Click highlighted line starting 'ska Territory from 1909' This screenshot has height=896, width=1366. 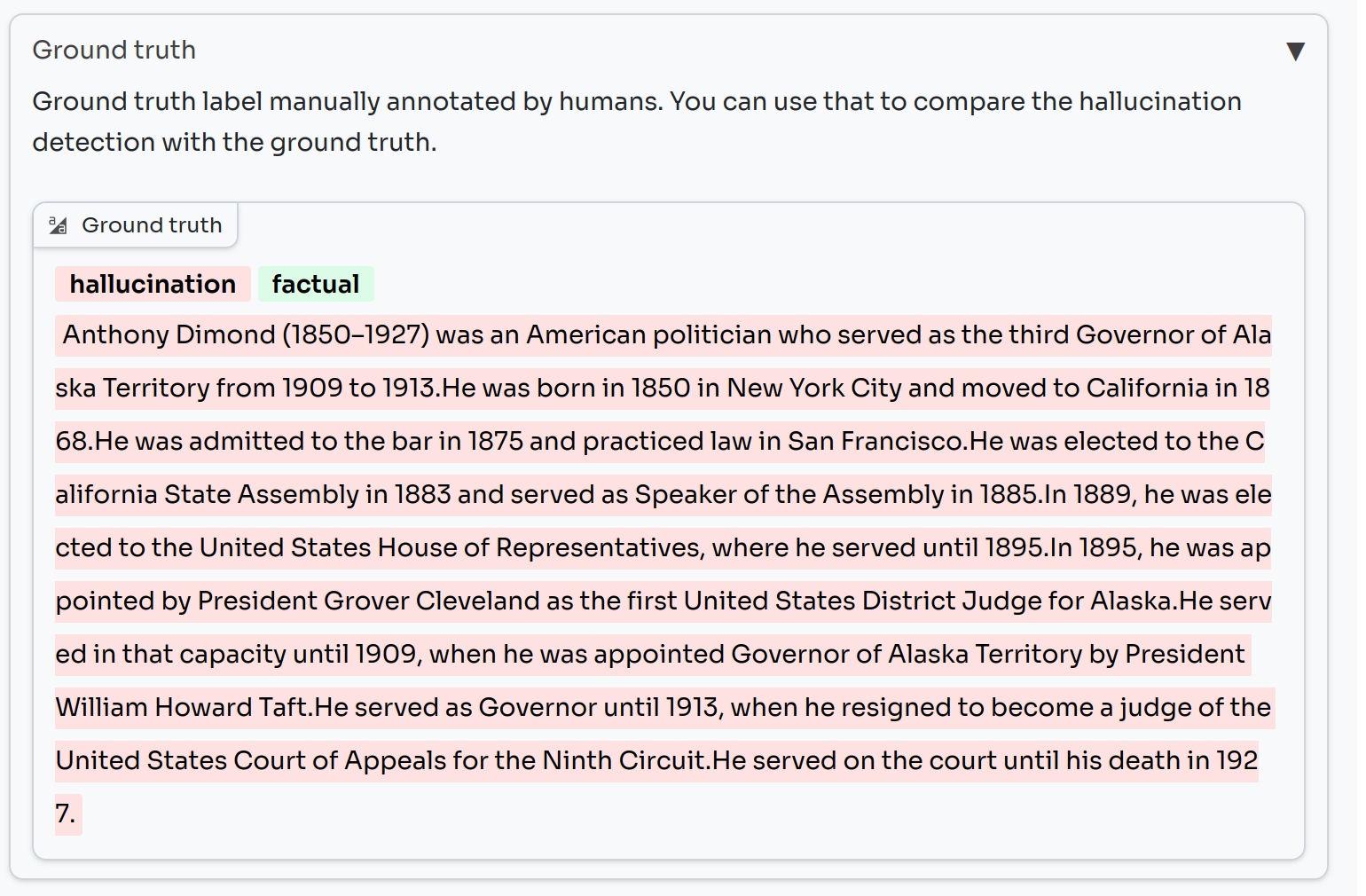pyautogui.click(x=663, y=389)
